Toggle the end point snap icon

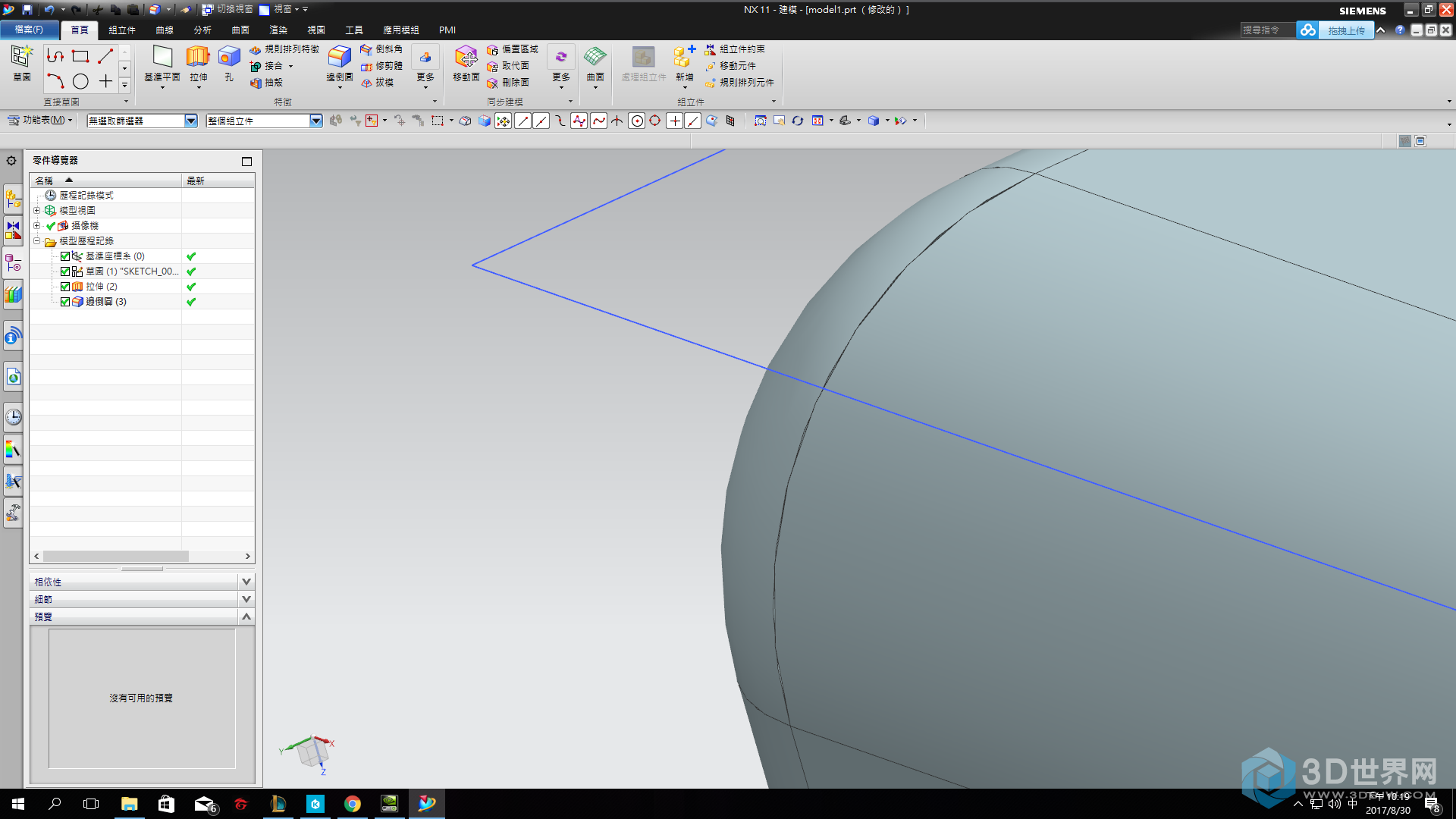pyautogui.click(x=522, y=121)
